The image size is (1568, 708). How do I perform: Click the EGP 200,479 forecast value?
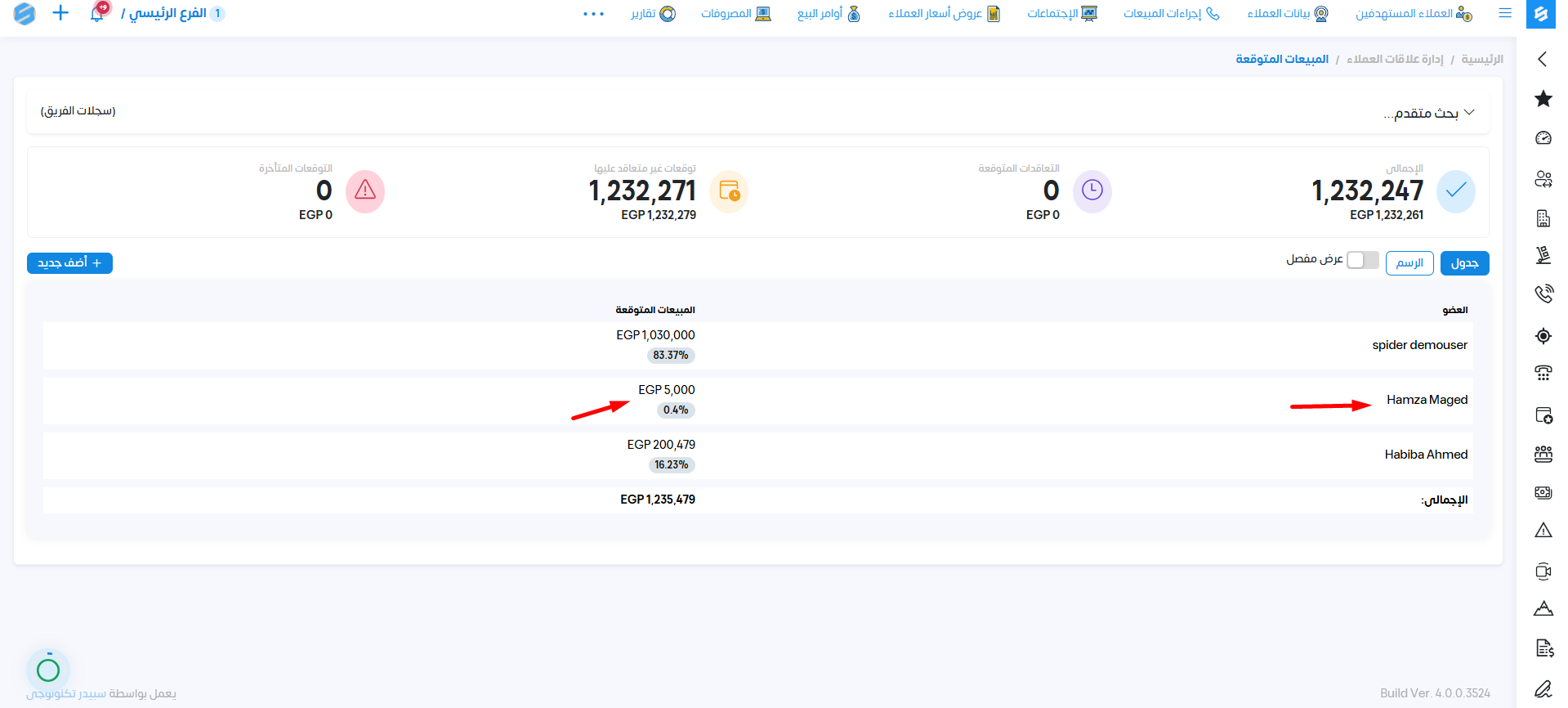click(x=661, y=445)
